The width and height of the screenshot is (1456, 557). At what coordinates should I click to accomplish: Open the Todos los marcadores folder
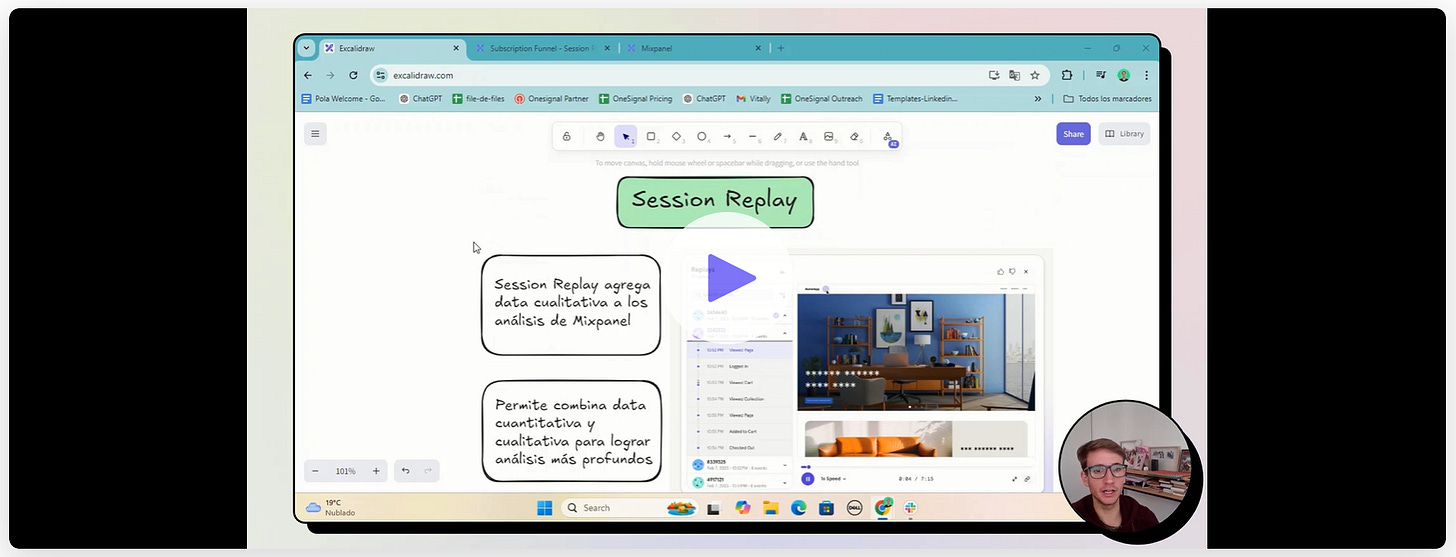point(1107,99)
